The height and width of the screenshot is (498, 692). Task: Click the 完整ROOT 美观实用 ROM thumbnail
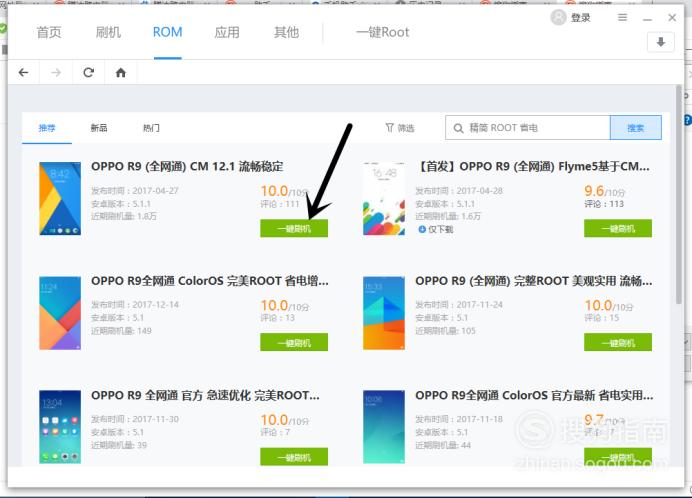tap(384, 313)
